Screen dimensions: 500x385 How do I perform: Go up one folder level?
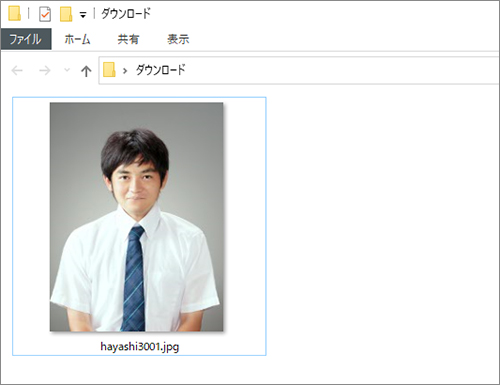coord(86,71)
